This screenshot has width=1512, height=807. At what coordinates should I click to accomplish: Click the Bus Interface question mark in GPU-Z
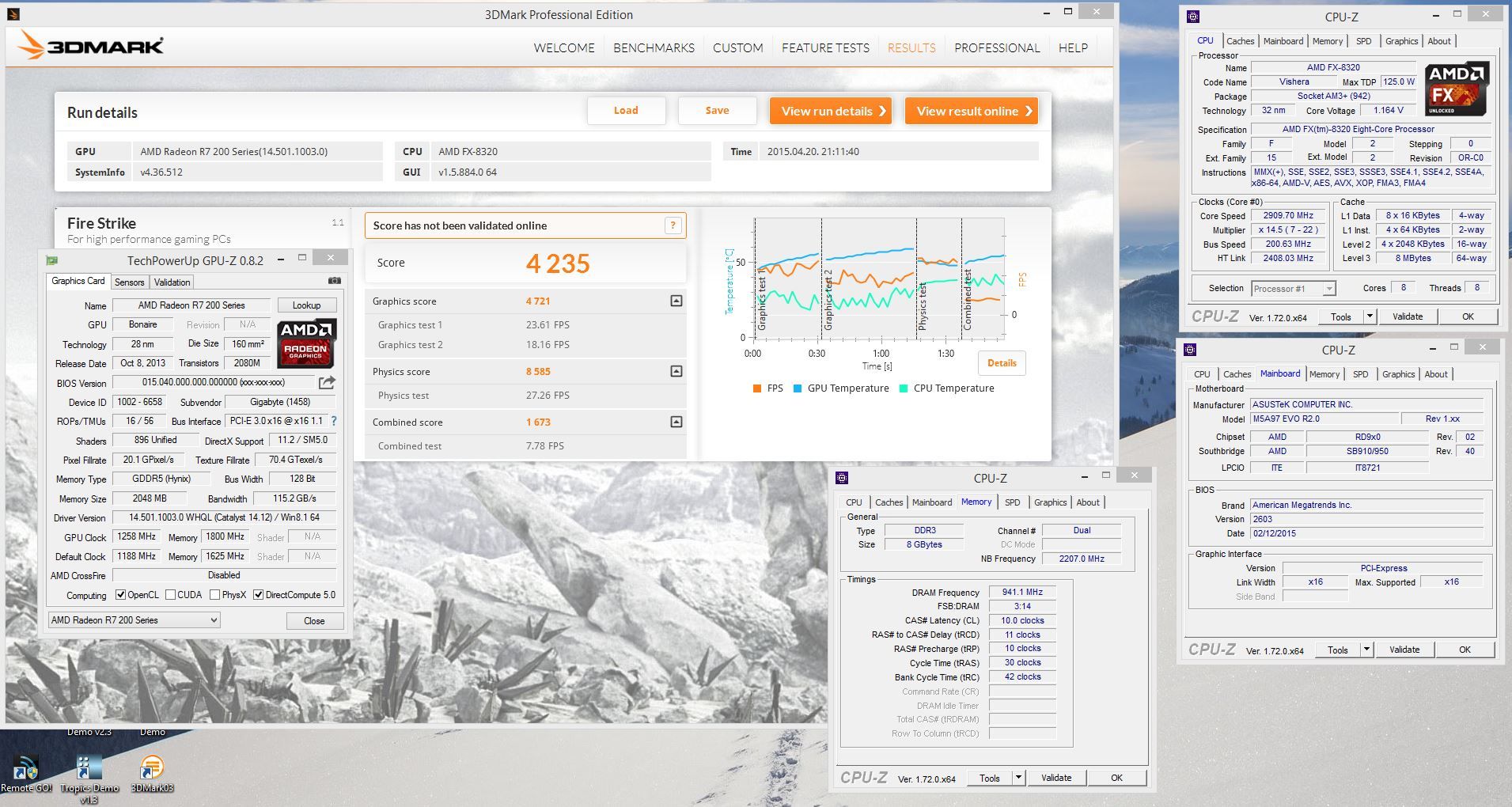pyautogui.click(x=334, y=421)
